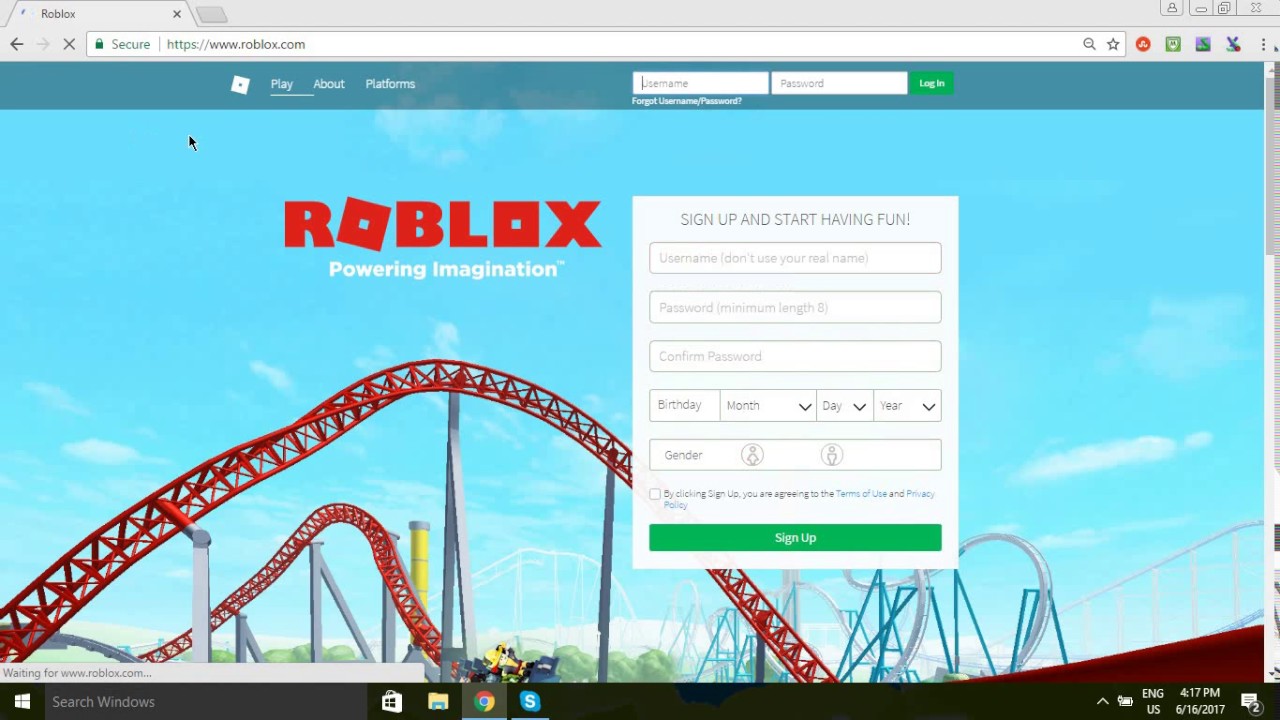Open a new browser tab
Image resolution: width=1280 pixels, height=720 pixels.
pyautogui.click(x=212, y=14)
